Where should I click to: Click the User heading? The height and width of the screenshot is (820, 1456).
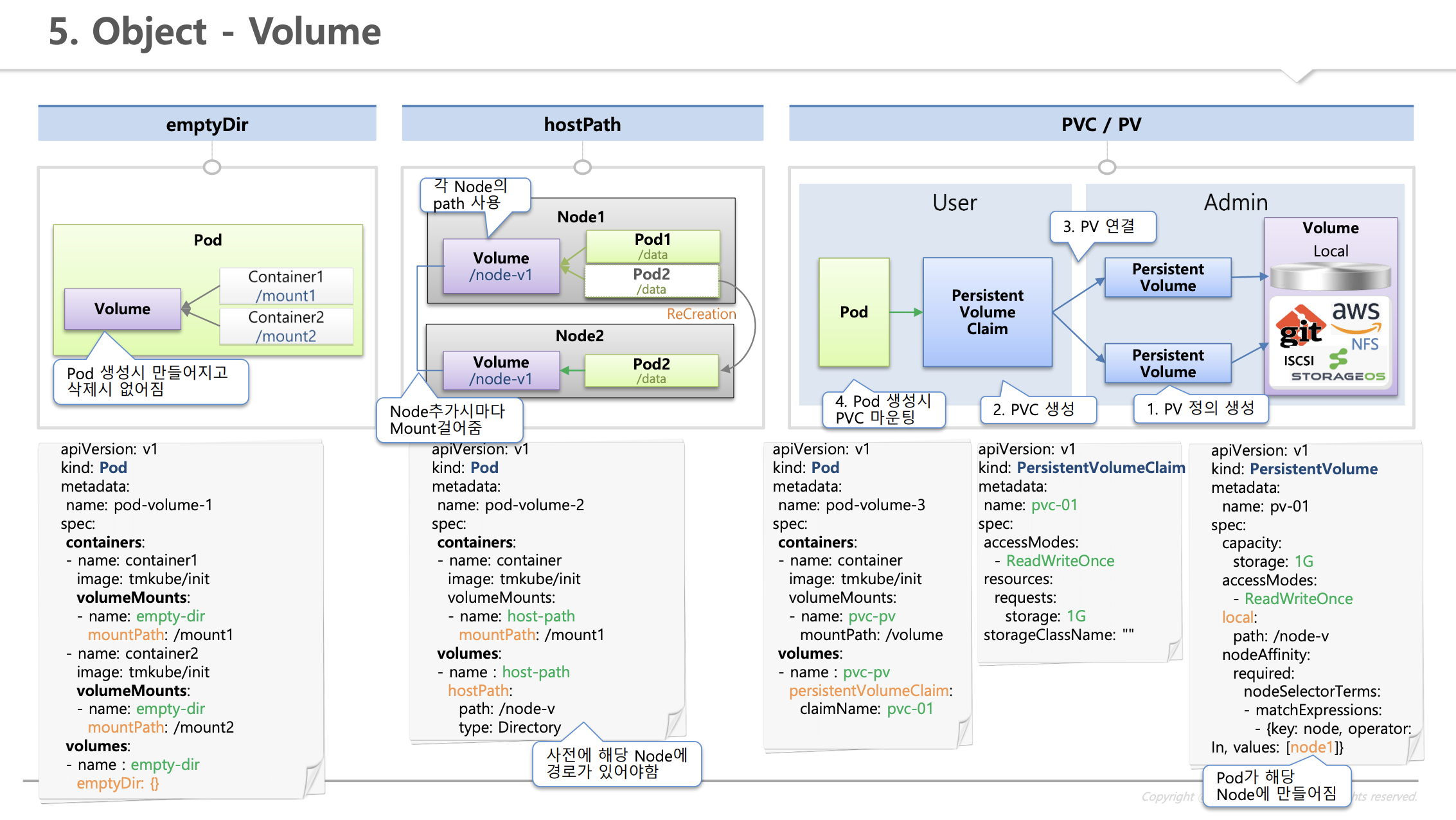(x=955, y=202)
